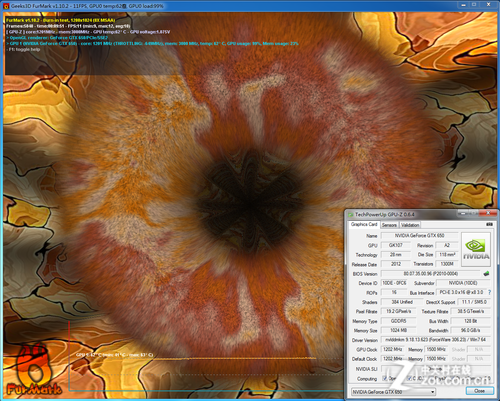
Task: Select the Graphics Card tab
Action: [x=364, y=224]
